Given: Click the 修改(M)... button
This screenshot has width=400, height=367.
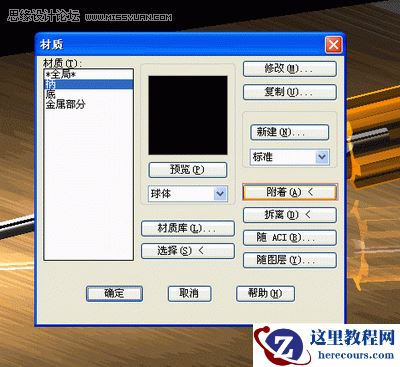Looking at the screenshot, I should tap(290, 69).
